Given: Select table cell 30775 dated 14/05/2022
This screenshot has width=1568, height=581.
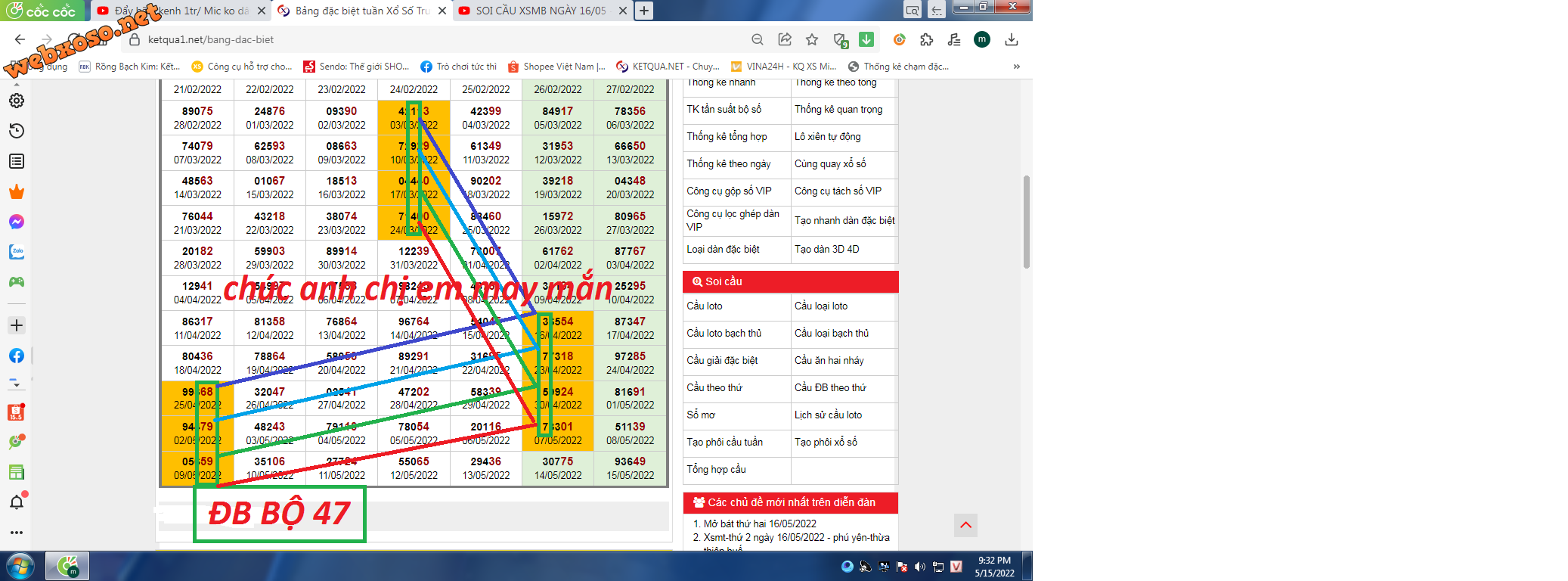Looking at the screenshot, I should (x=558, y=468).
